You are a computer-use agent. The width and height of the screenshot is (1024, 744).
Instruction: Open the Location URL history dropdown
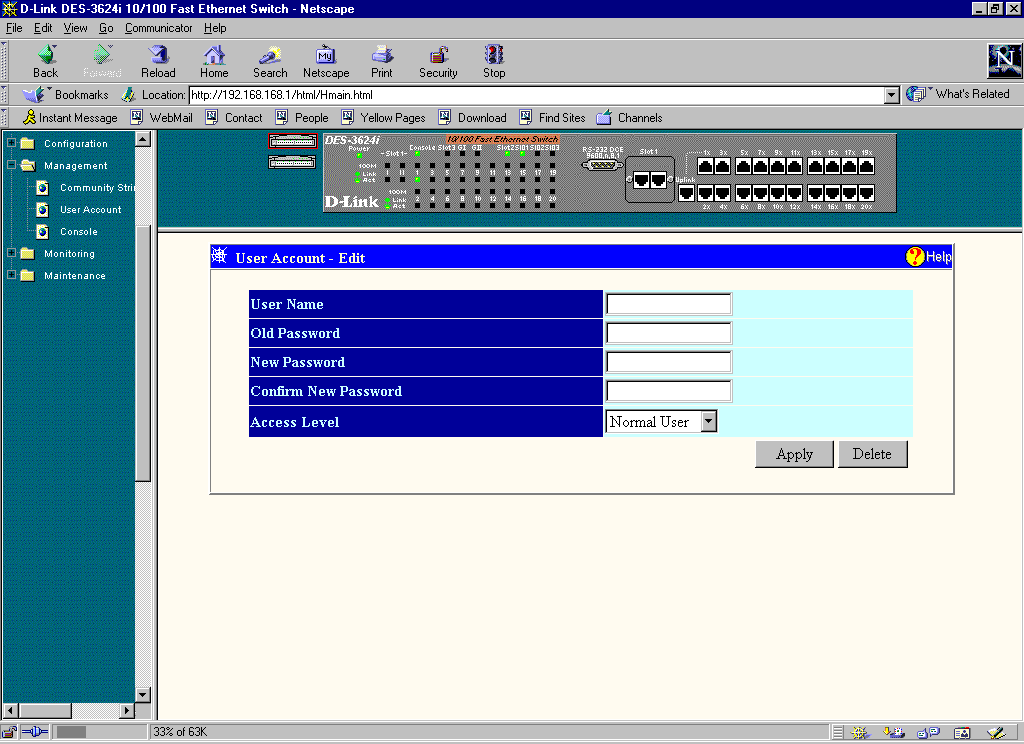point(892,95)
